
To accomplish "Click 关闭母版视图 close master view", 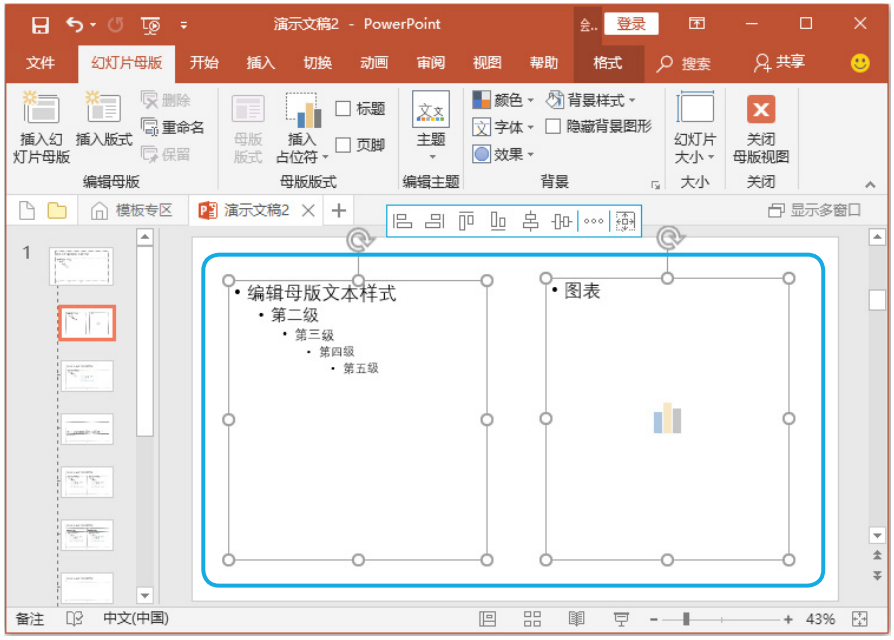I will pos(761,129).
